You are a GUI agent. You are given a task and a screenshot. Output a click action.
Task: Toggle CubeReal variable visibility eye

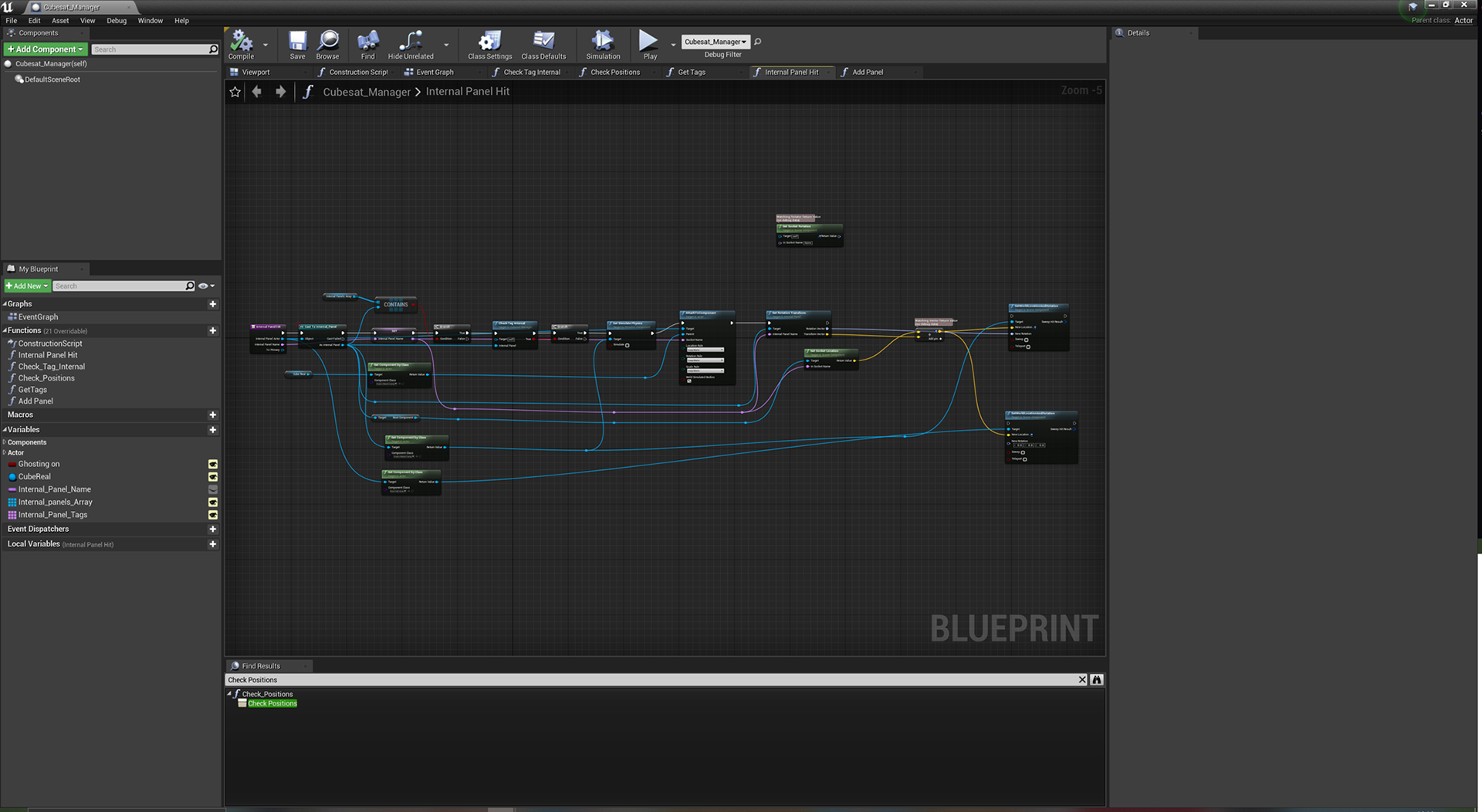tap(213, 477)
